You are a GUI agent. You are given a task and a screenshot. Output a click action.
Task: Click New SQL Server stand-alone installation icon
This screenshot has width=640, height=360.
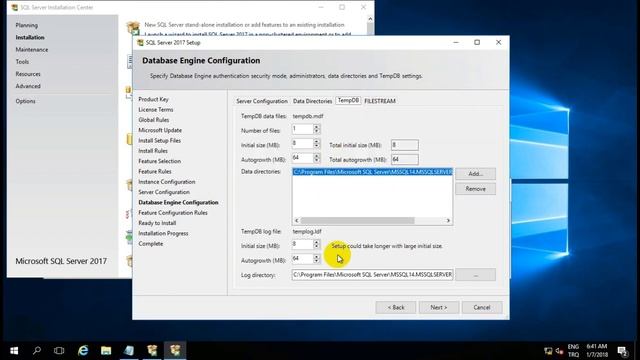[x=133, y=28]
